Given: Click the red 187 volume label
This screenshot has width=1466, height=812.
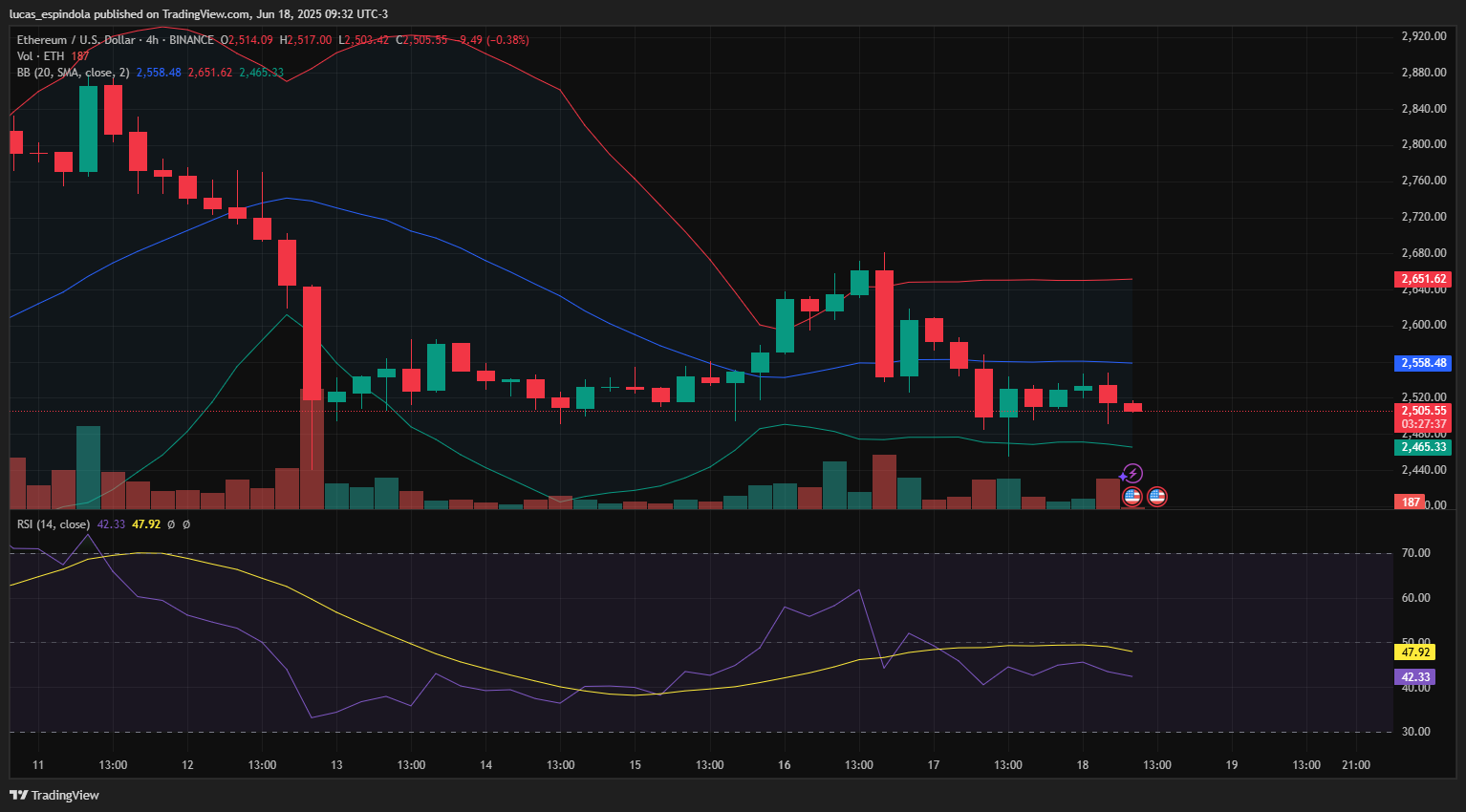Looking at the screenshot, I should click(1411, 502).
